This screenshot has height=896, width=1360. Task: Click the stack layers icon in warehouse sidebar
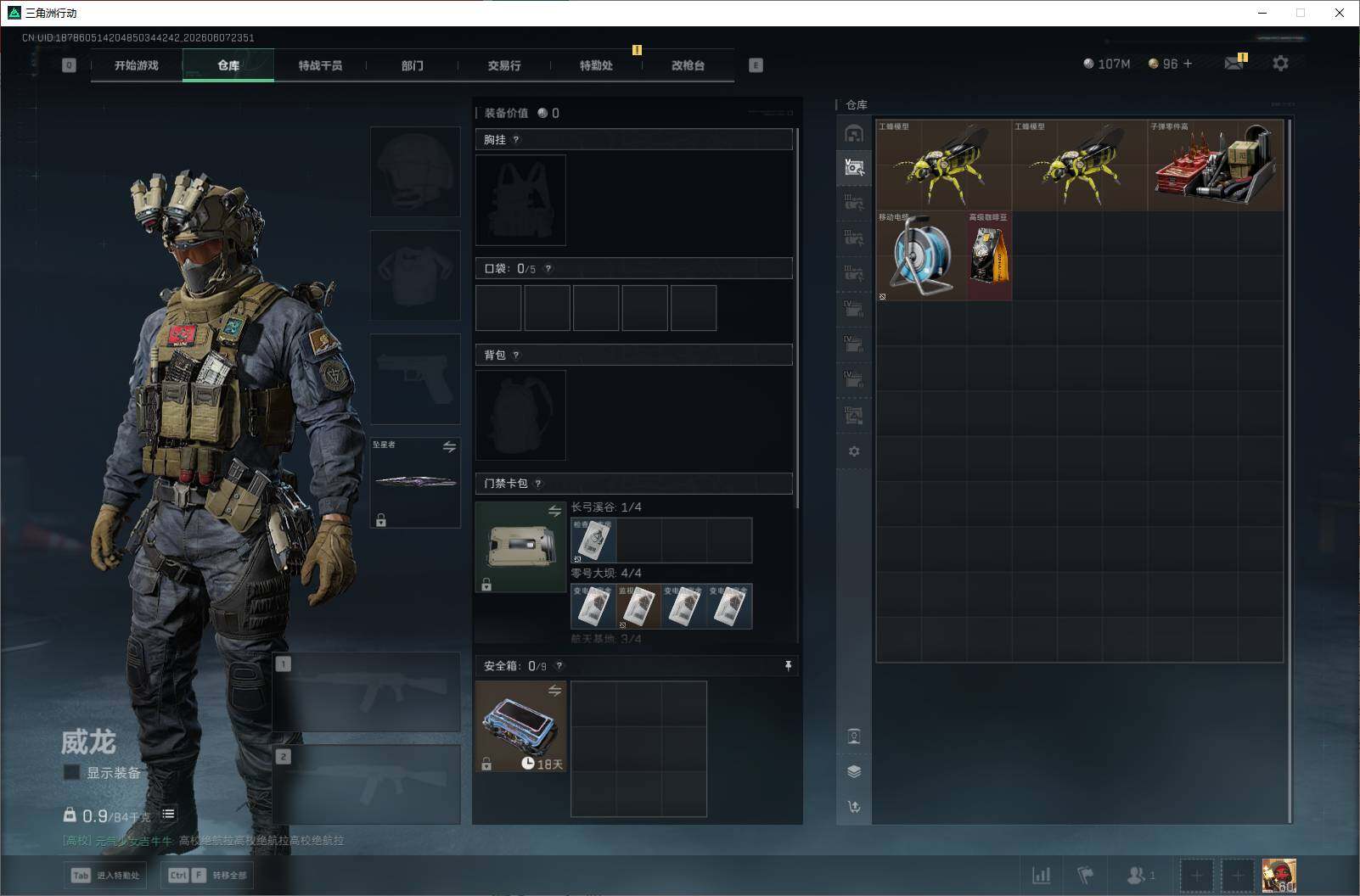point(854,771)
